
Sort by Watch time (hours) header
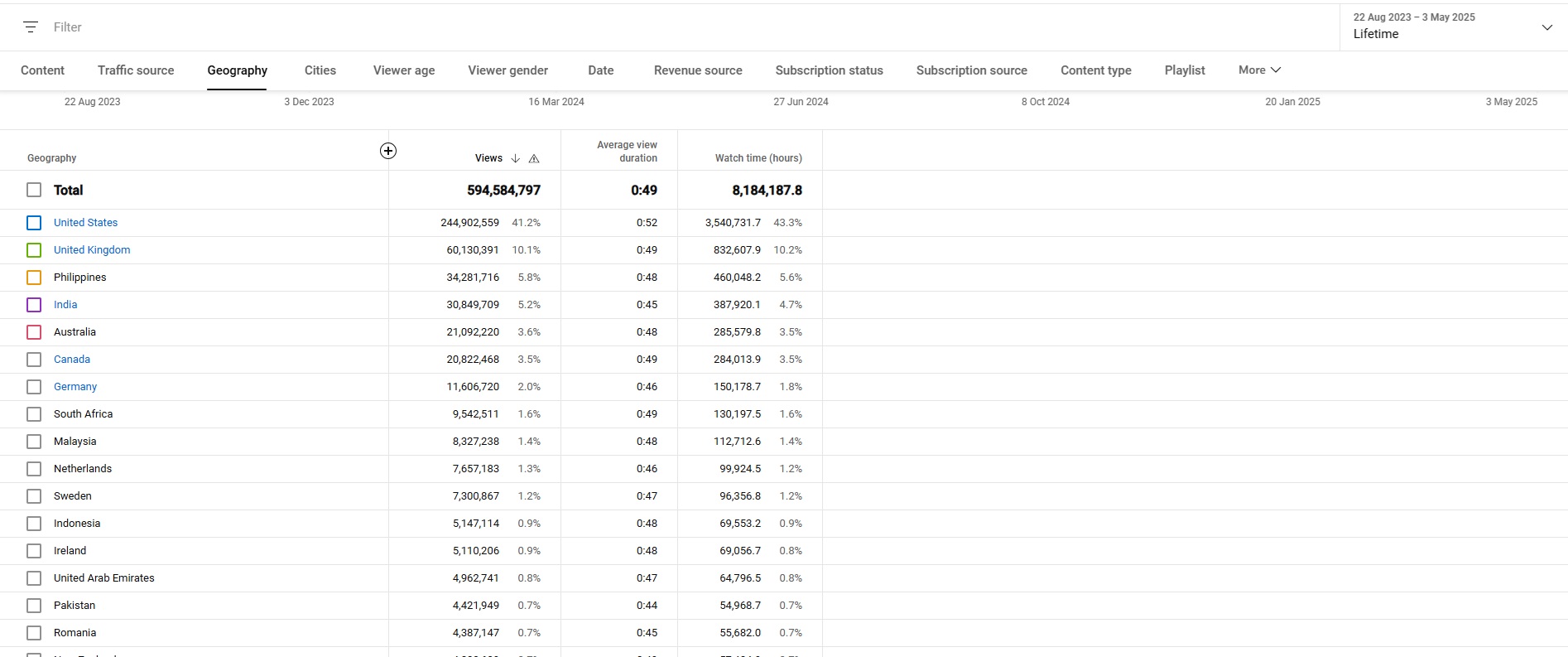tap(758, 158)
